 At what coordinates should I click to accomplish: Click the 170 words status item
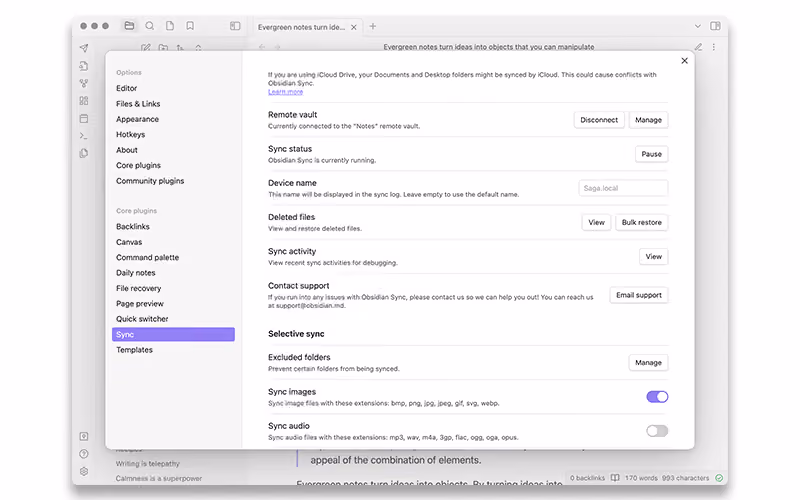pos(641,478)
